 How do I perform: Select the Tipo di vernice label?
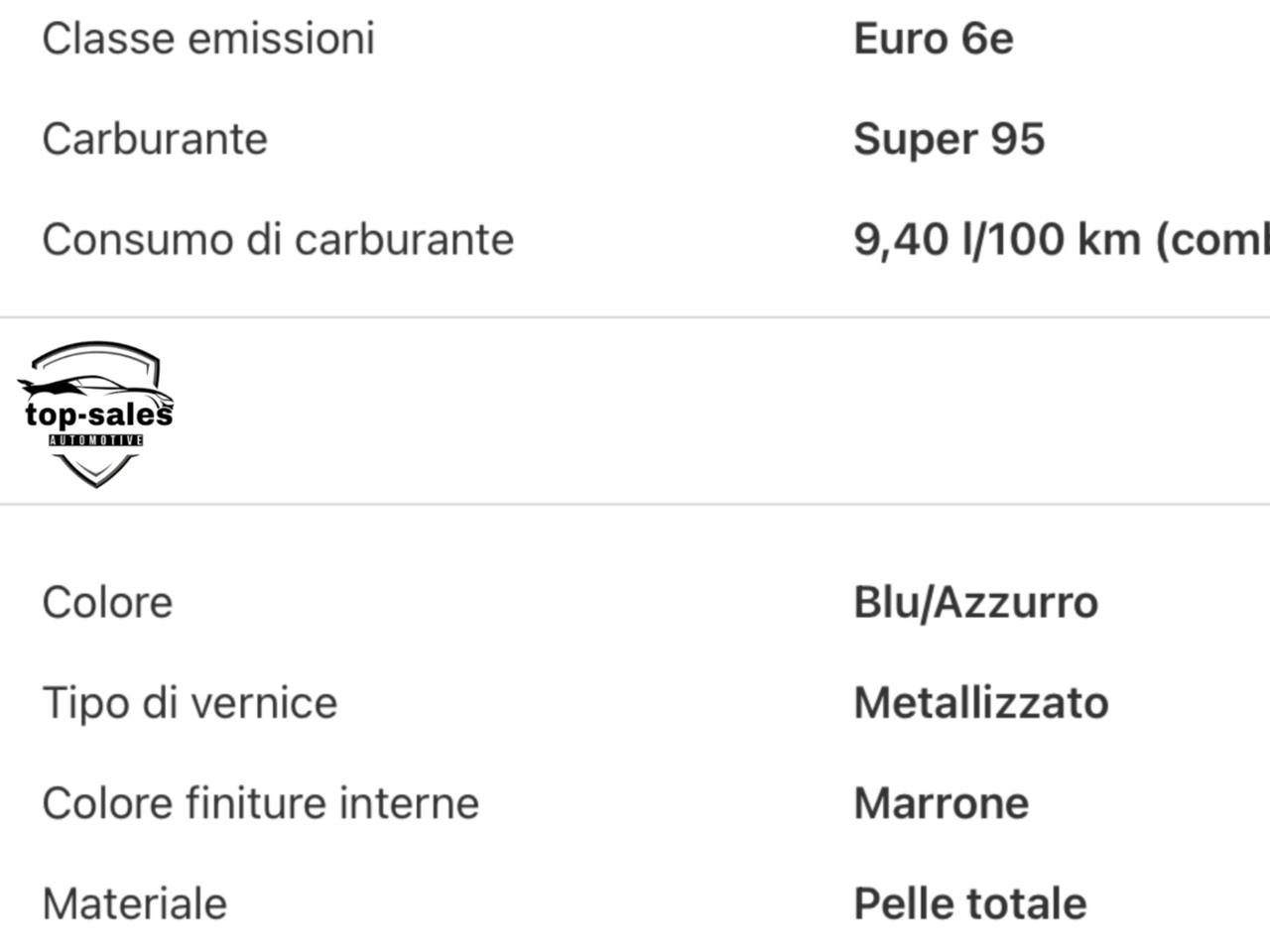pyautogui.click(x=190, y=702)
